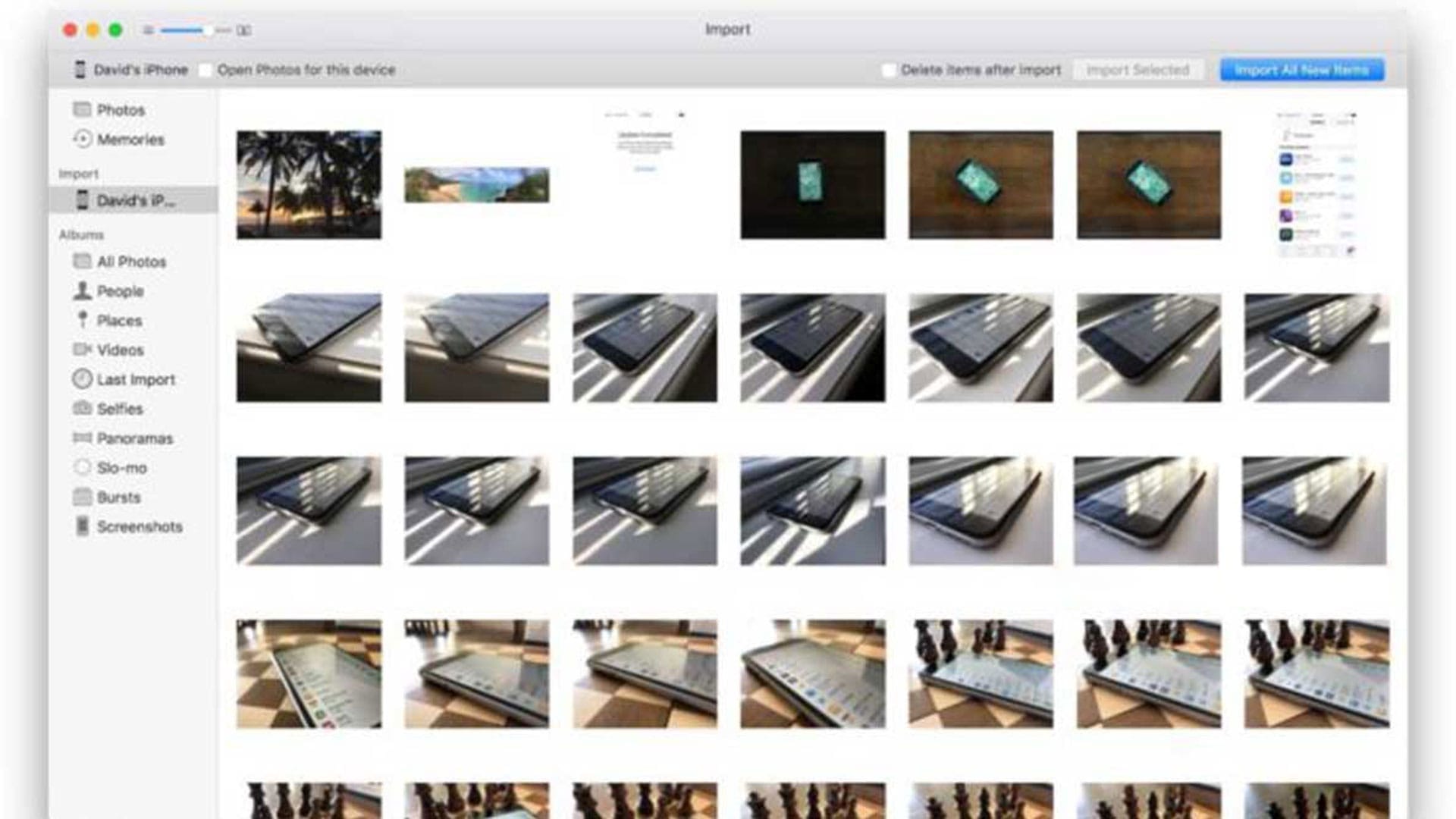Open the Screenshots album icon
The image size is (1456, 819).
82,526
